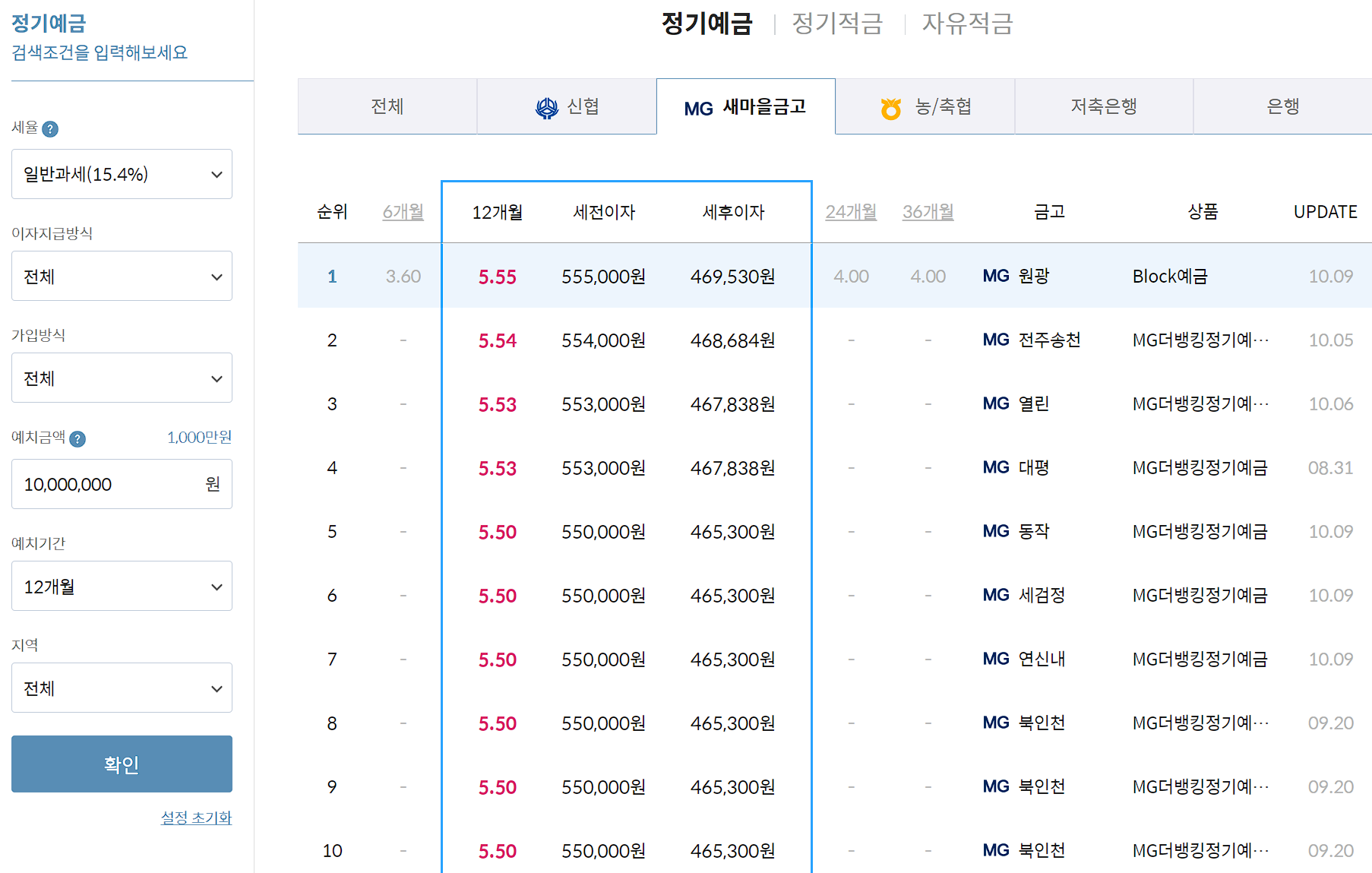Click the 전주송천 branch name
The image size is (1372, 873).
point(1049,340)
